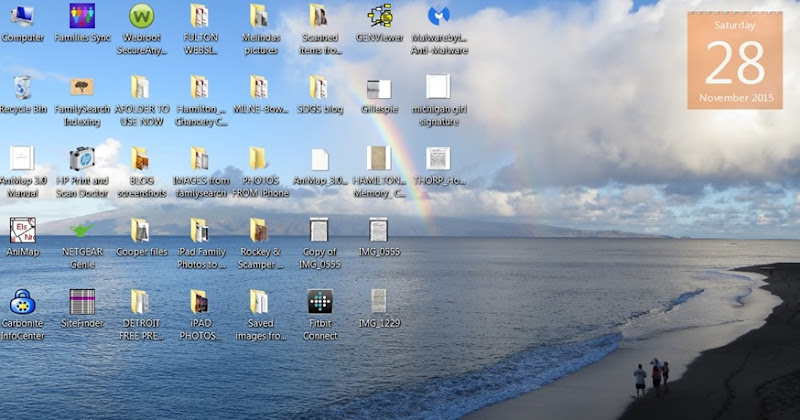Viewport: 800px width, 420px height.
Task: Select Copy of IMG_0555 file
Action: pos(320,243)
